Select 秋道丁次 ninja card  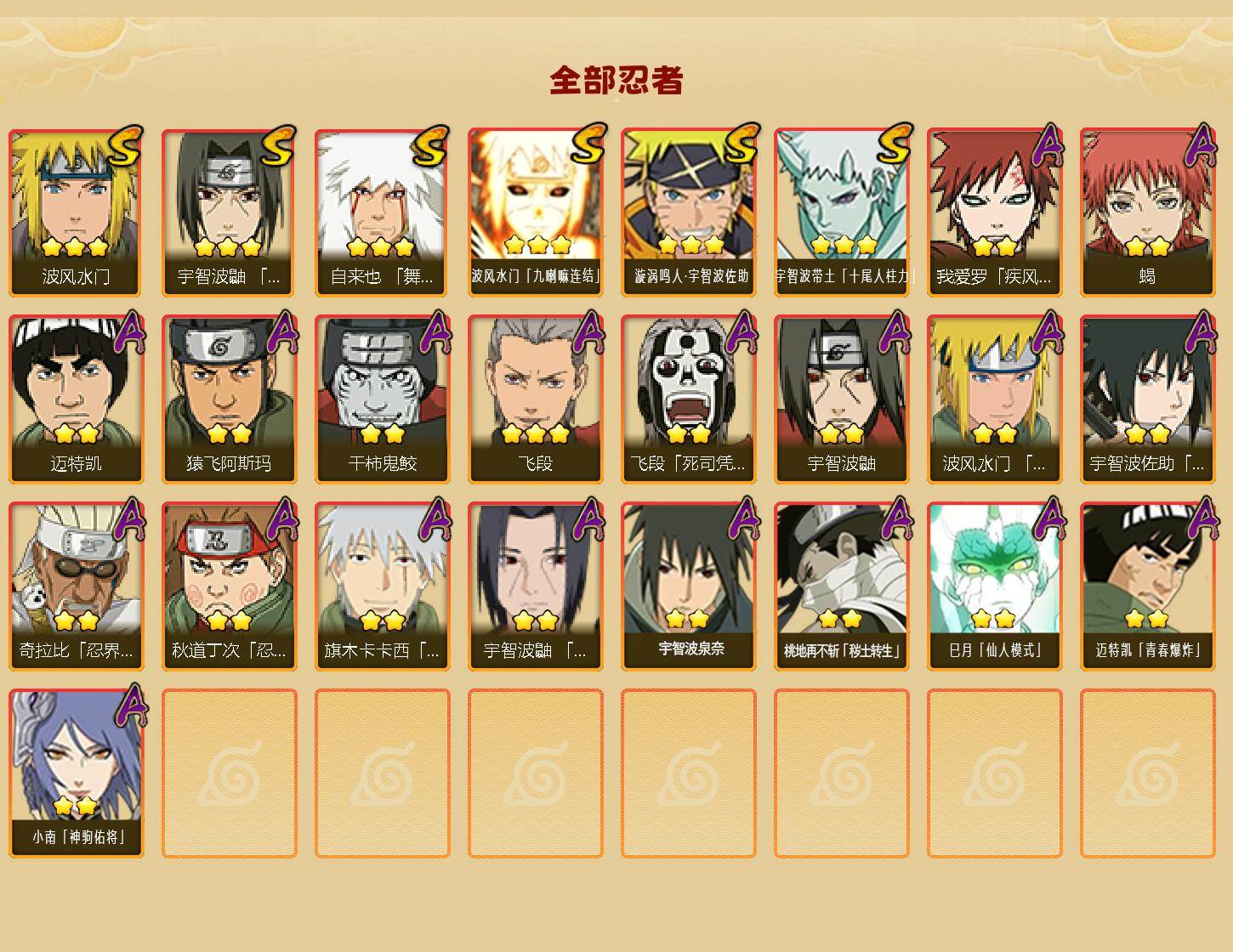point(230,586)
